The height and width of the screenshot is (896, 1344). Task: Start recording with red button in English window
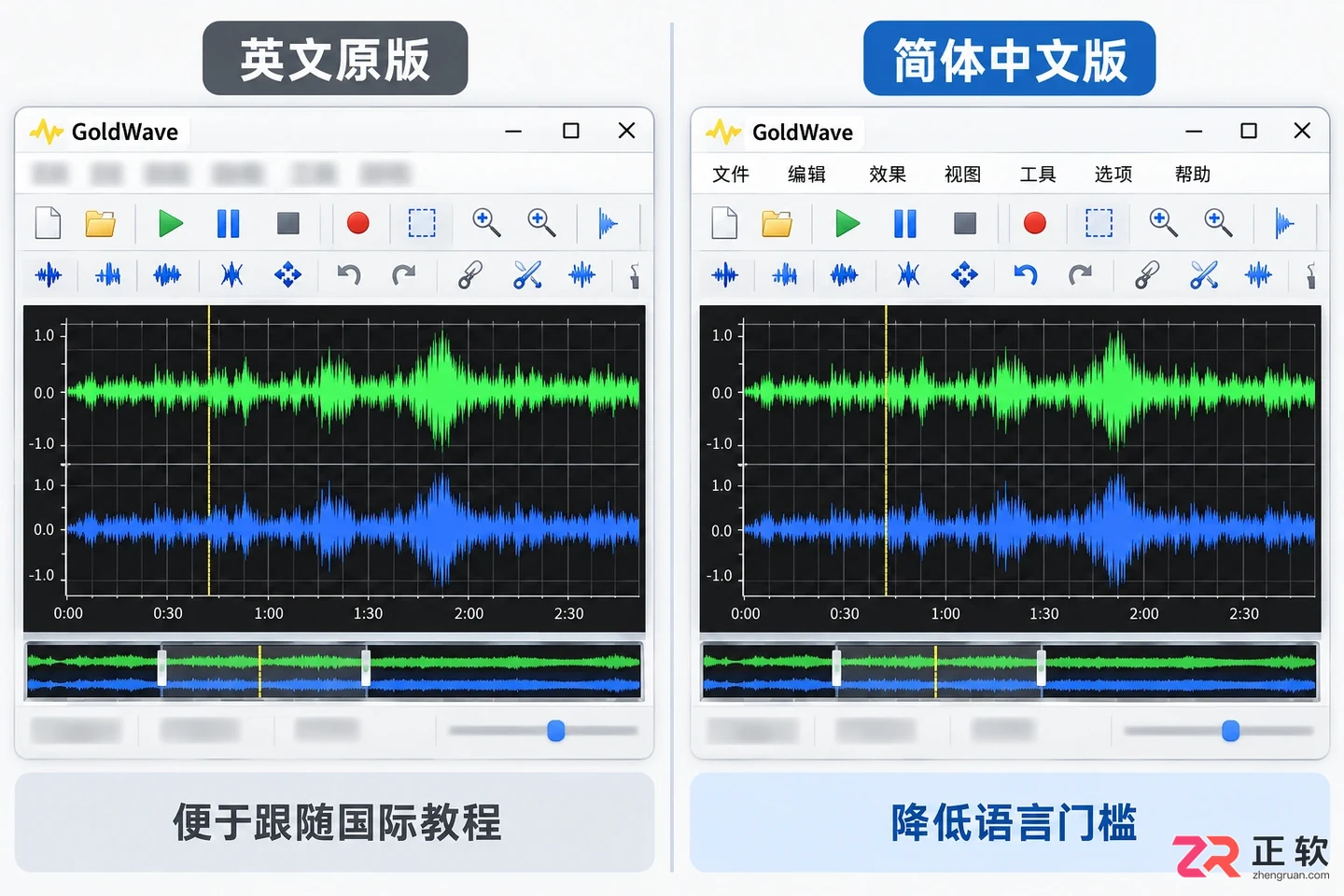(x=357, y=223)
